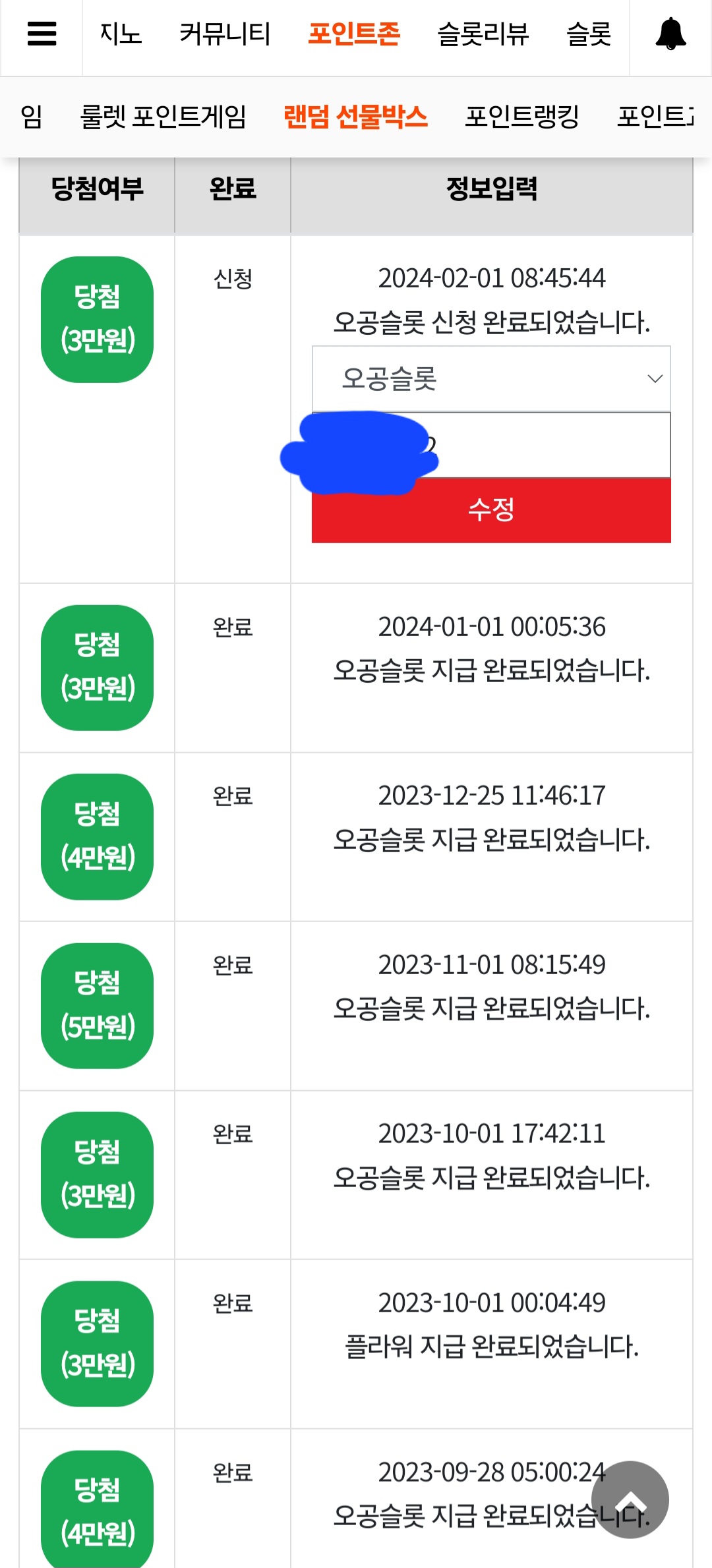Select the 랜덤 선물박스 tab
This screenshot has width=712, height=1568.
(355, 117)
